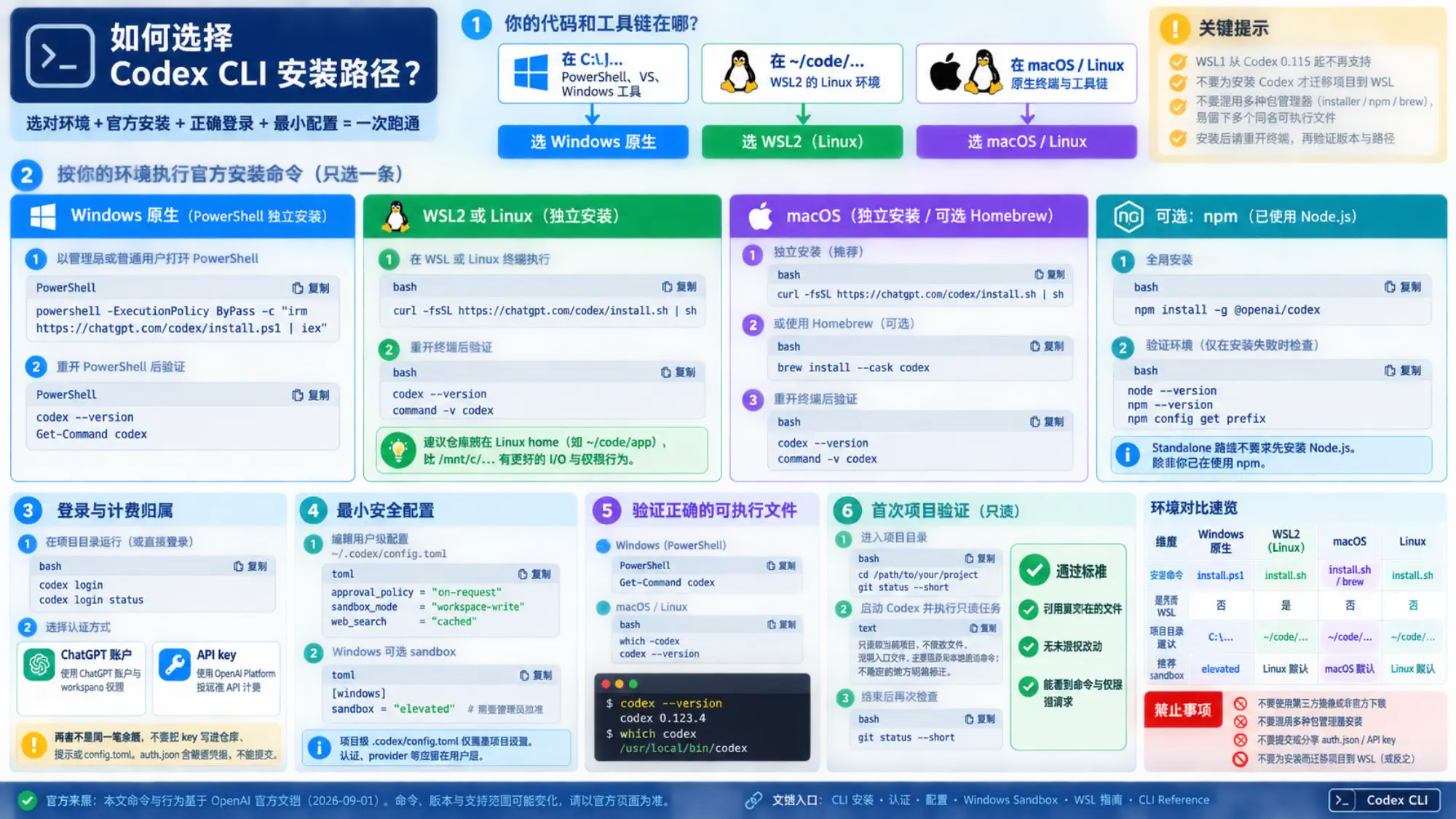Click the terminal icon in the Codex CLI footer badge
The height and width of the screenshot is (819, 1456).
[x=1342, y=800]
